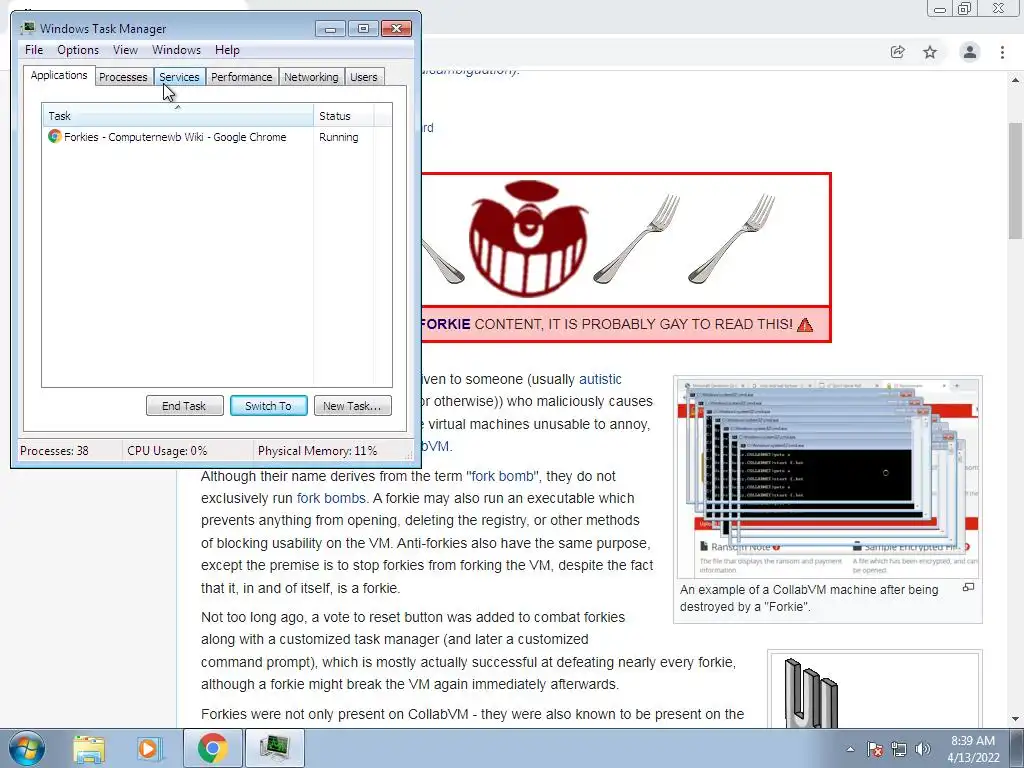Click Physical Memory: 11% status entry
1024x768 pixels.
pos(317,451)
